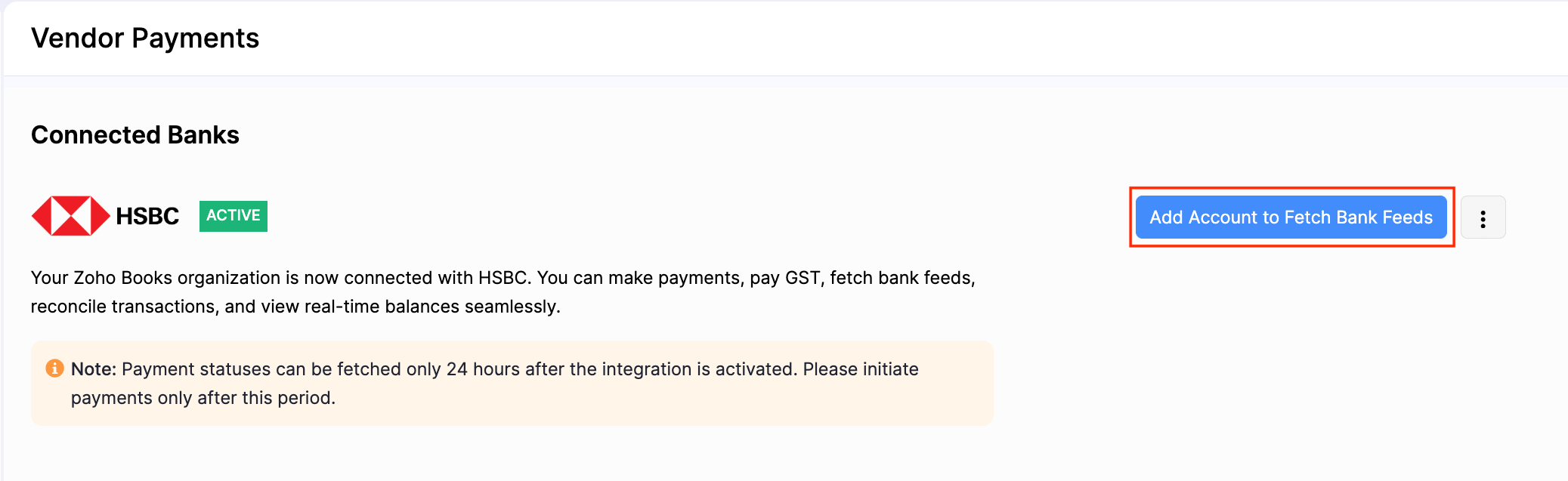The height and width of the screenshot is (481, 1568).
Task: Click the Vendor Payments page title
Action: pyautogui.click(x=145, y=39)
